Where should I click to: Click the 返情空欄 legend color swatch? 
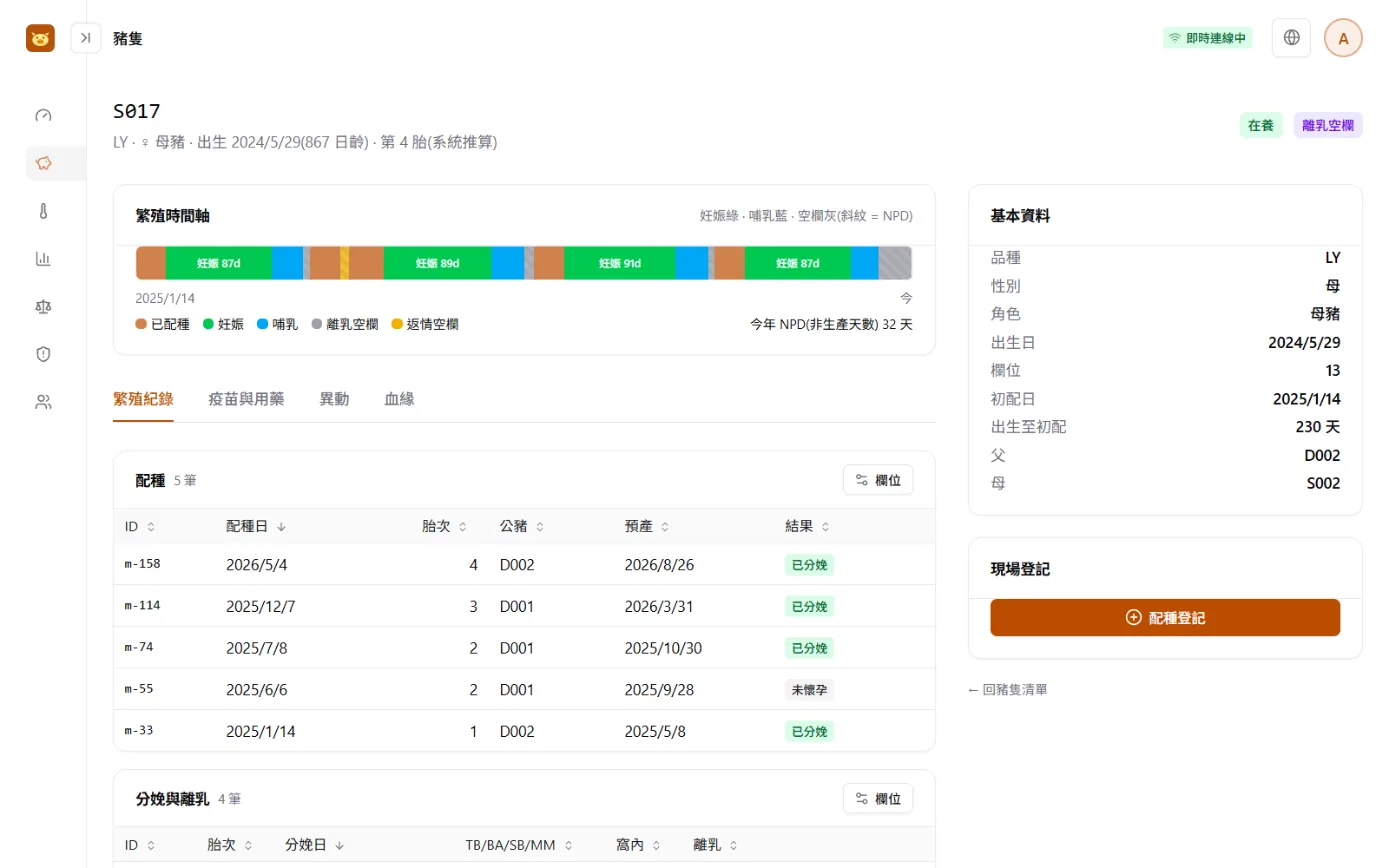[x=397, y=324]
